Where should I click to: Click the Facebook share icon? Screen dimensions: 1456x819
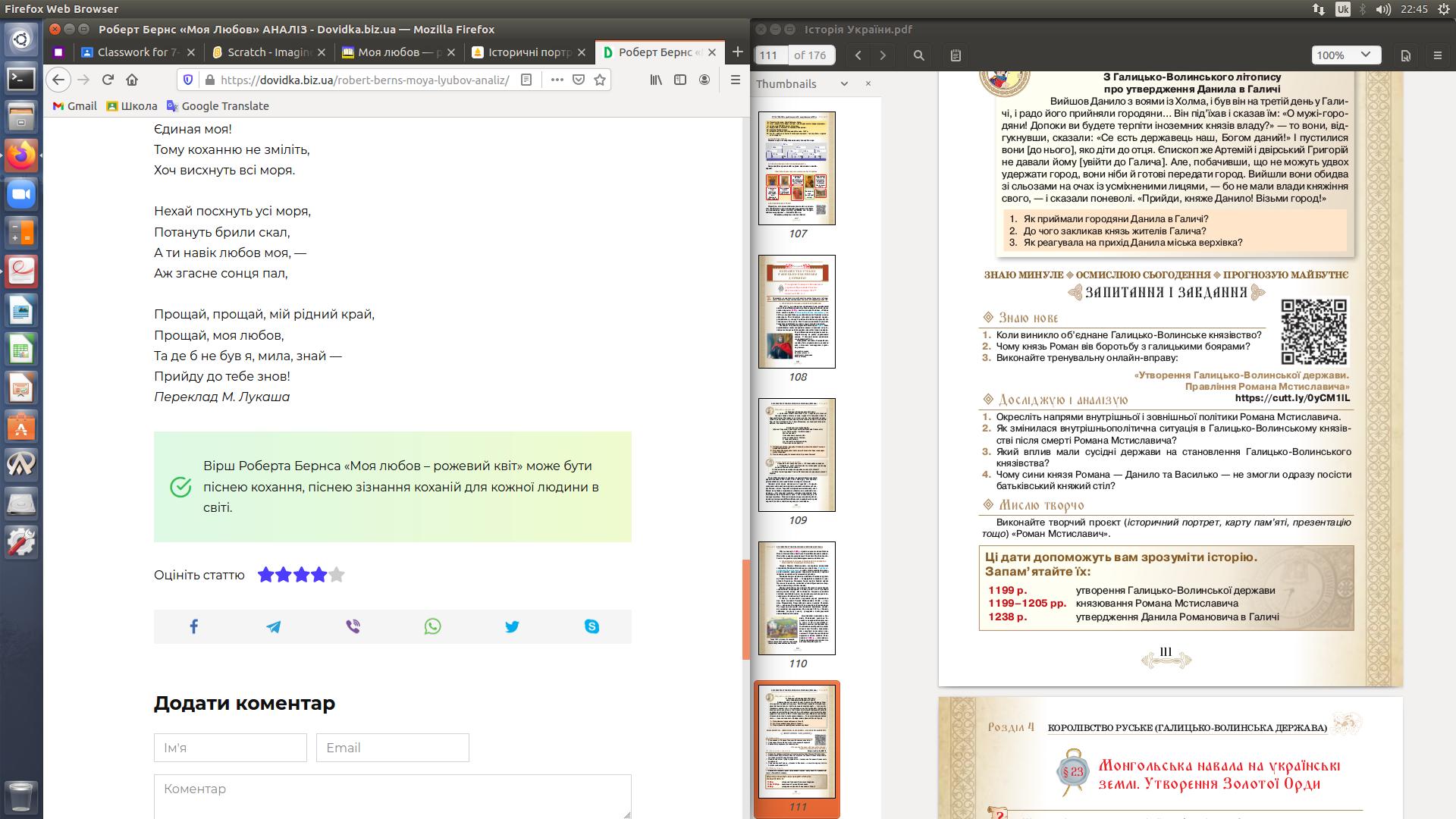pos(193,626)
